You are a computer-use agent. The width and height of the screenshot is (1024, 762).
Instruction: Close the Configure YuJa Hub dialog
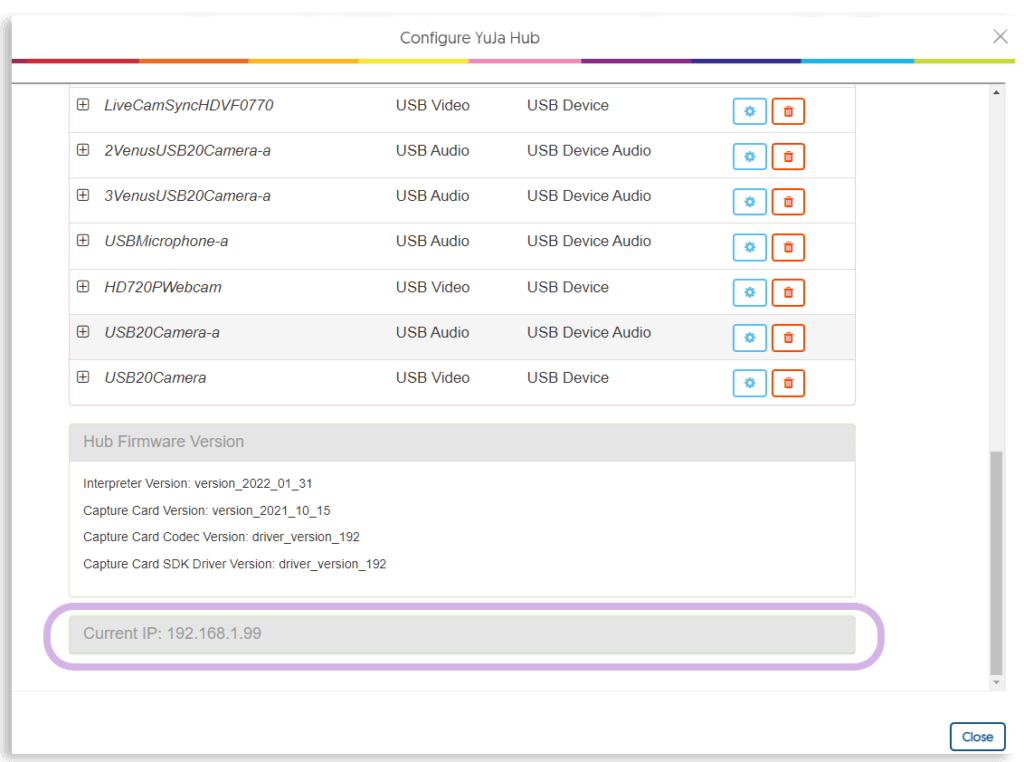click(977, 736)
